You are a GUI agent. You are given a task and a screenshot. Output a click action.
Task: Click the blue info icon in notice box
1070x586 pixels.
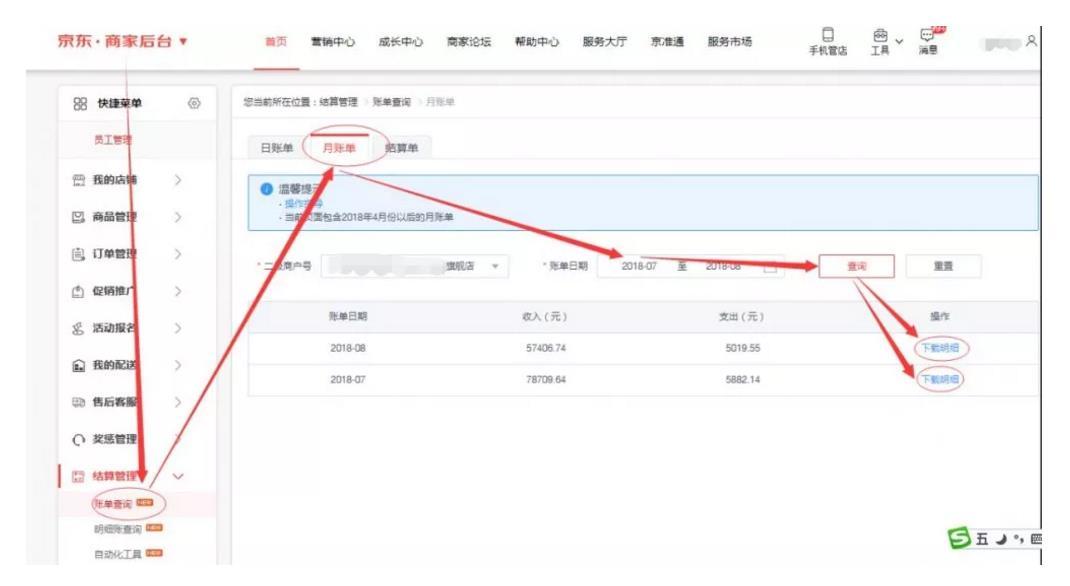pos(267,189)
